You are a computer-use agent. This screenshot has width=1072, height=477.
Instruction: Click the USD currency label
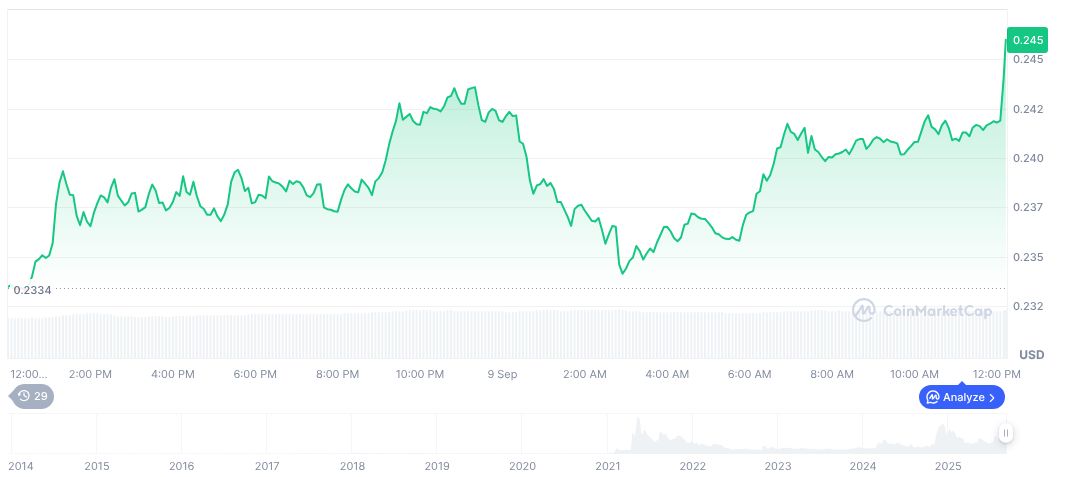point(1031,355)
